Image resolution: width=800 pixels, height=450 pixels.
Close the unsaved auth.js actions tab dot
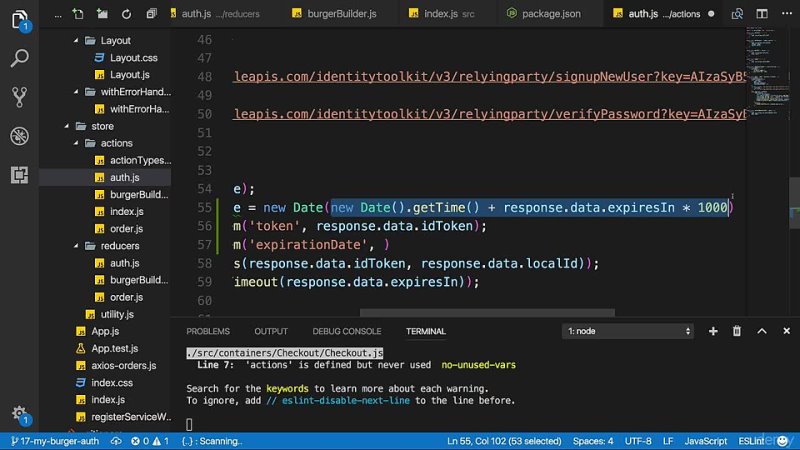click(711, 14)
